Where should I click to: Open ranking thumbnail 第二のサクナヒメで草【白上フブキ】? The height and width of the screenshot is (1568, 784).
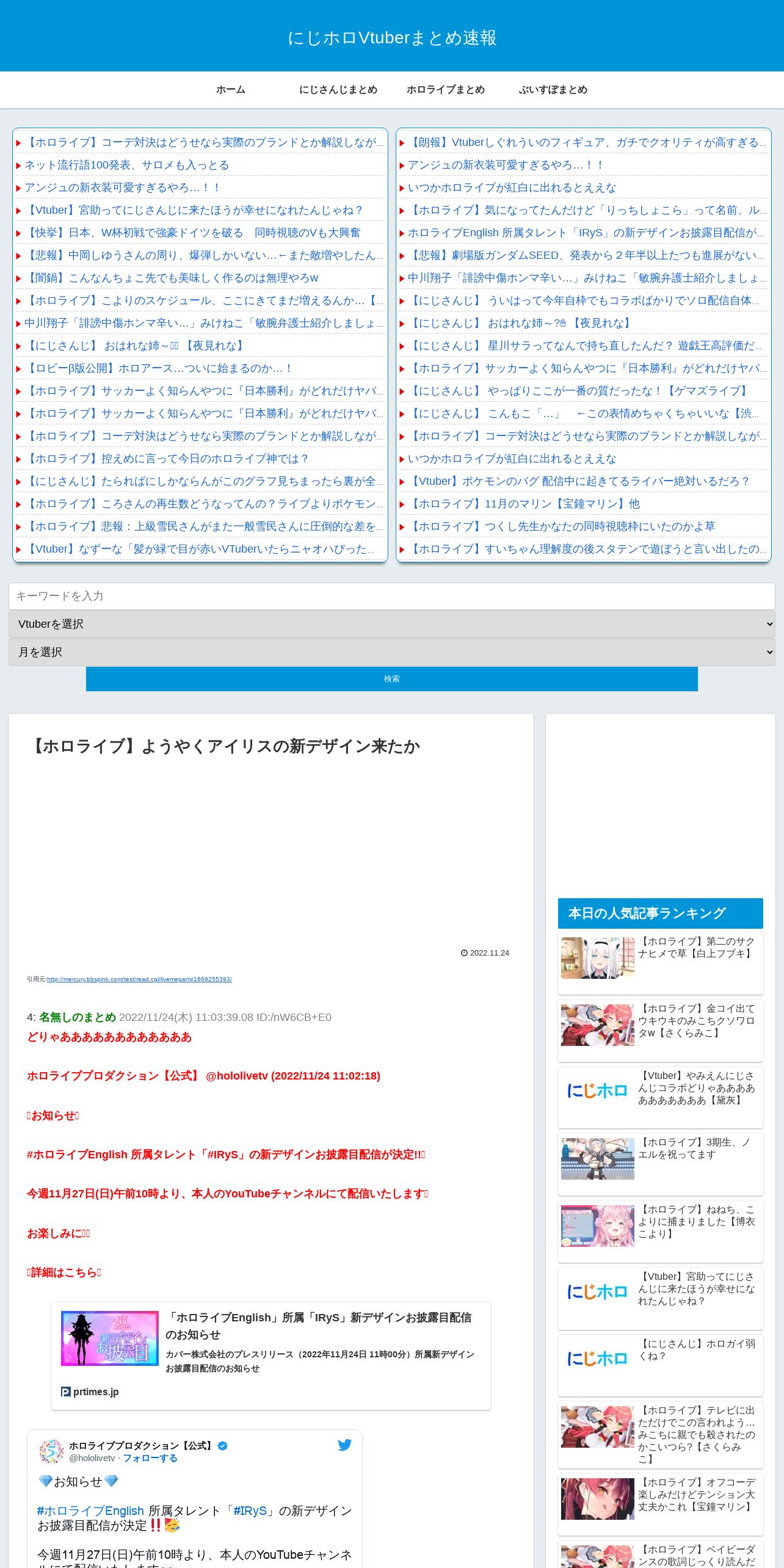[x=598, y=958]
